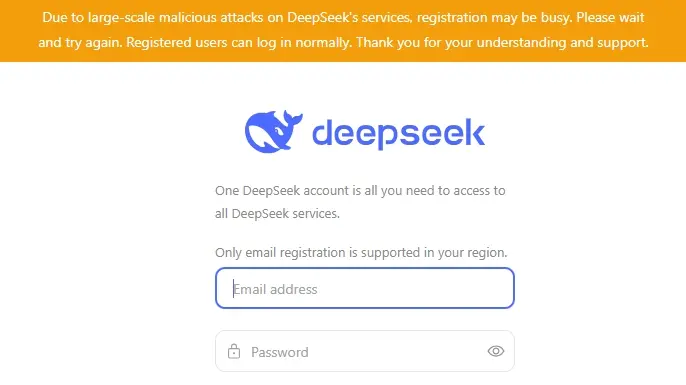Click "DeepSeek's services" phrase in orange banner

click(x=349, y=18)
